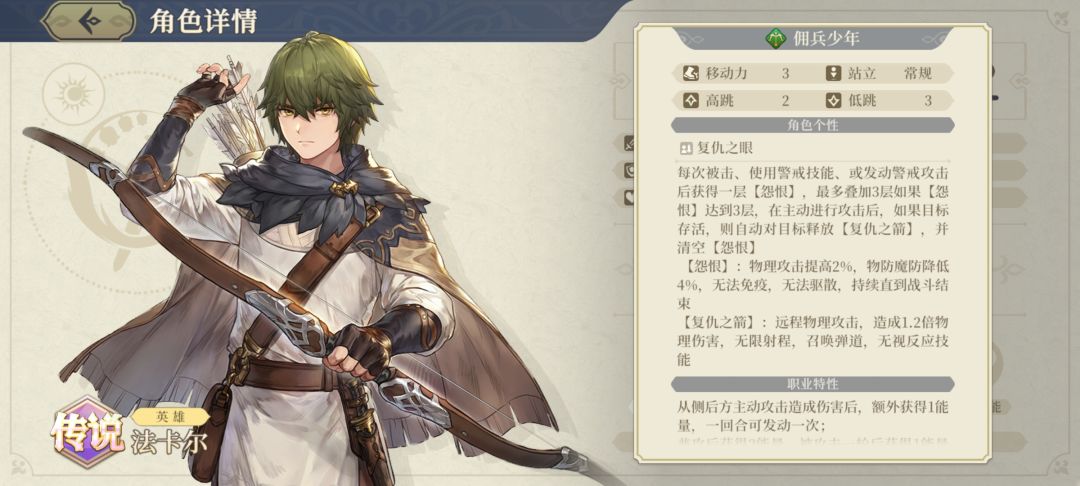Tap the back arrow beside 角色详情
The image size is (1080, 486).
(90, 21)
